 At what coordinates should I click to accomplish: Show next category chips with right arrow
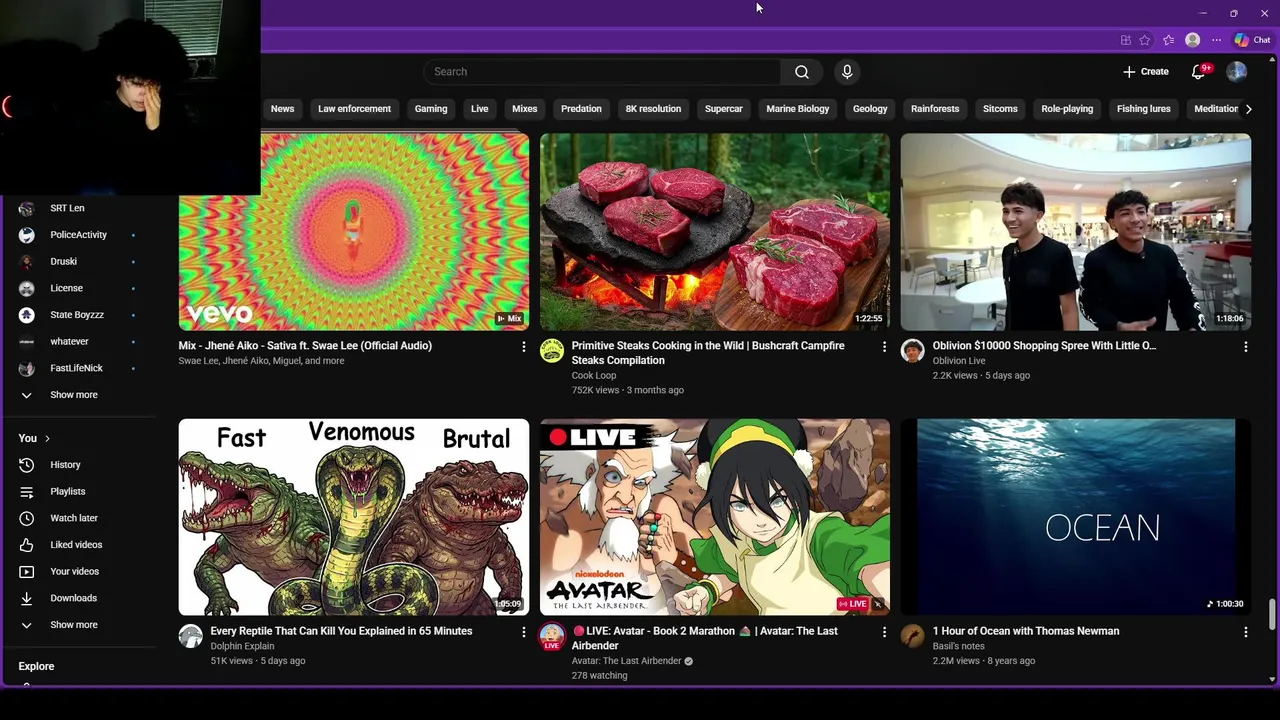tap(1248, 109)
